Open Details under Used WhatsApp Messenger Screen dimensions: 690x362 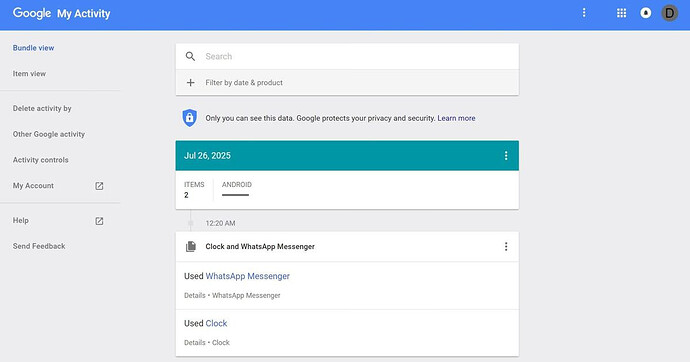click(195, 296)
